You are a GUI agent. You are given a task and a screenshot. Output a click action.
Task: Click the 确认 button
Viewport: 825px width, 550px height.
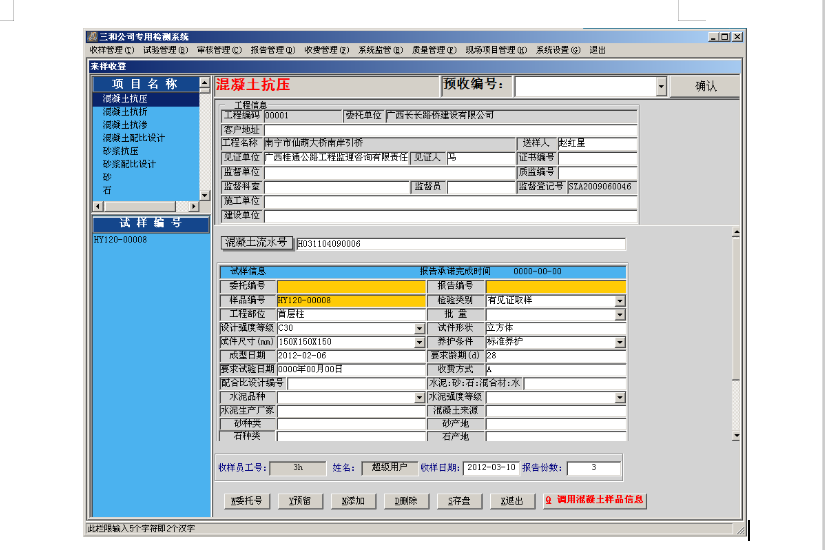(x=705, y=86)
